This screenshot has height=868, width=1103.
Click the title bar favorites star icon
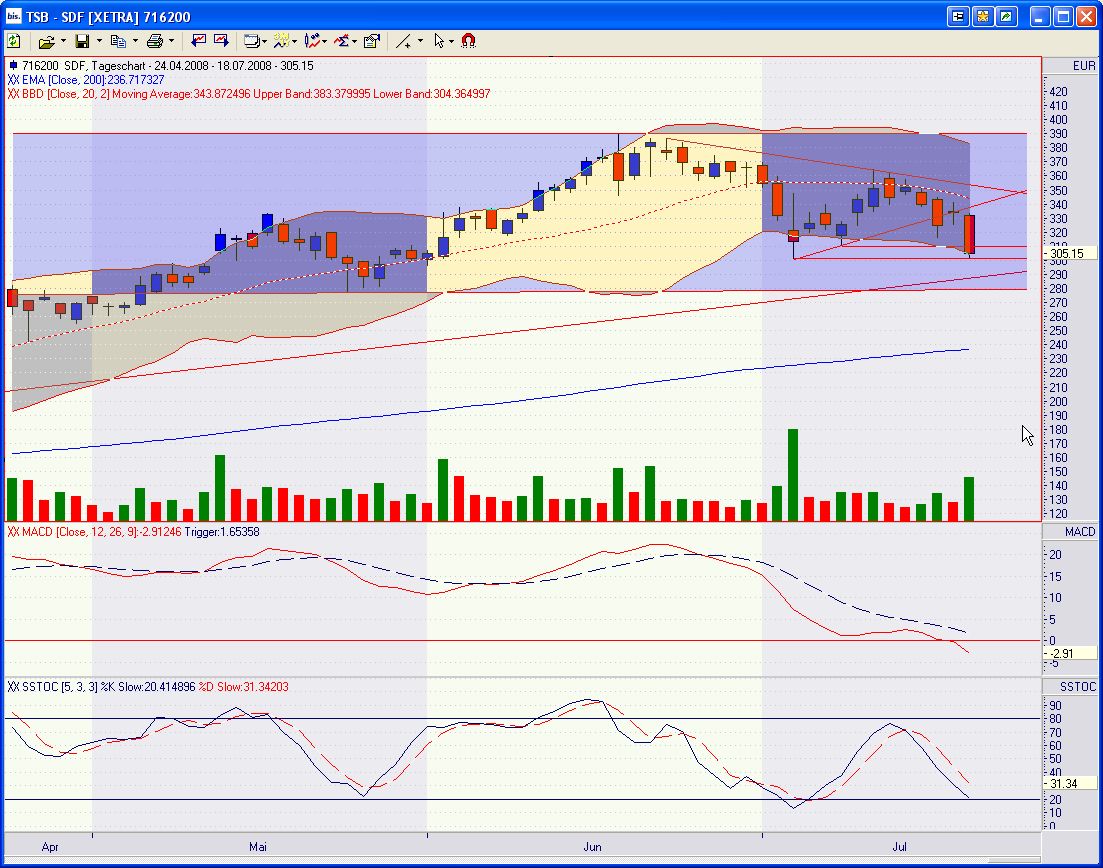tap(983, 16)
